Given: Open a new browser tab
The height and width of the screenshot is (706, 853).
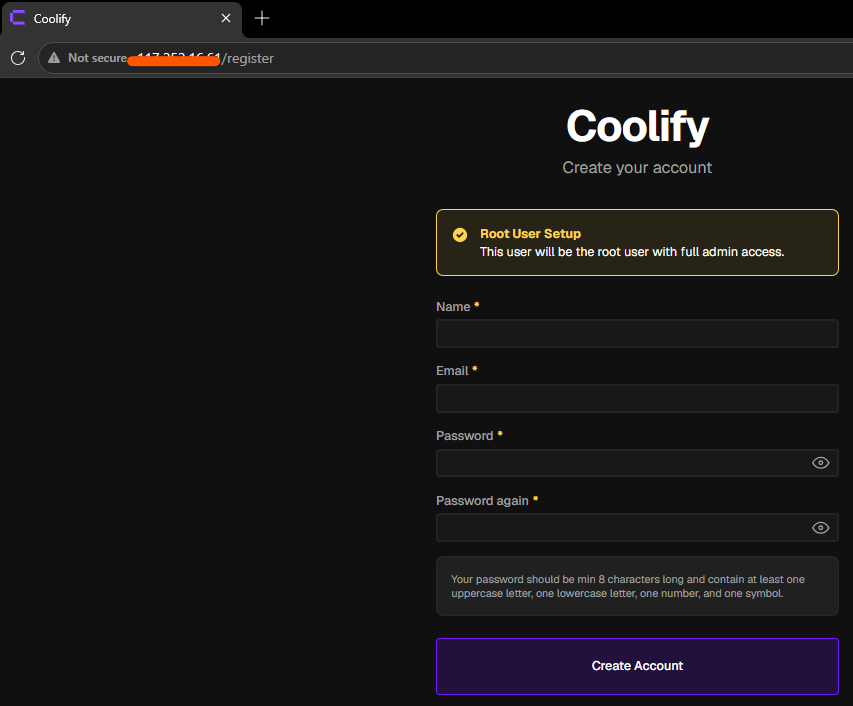Looking at the screenshot, I should pos(262,18).
